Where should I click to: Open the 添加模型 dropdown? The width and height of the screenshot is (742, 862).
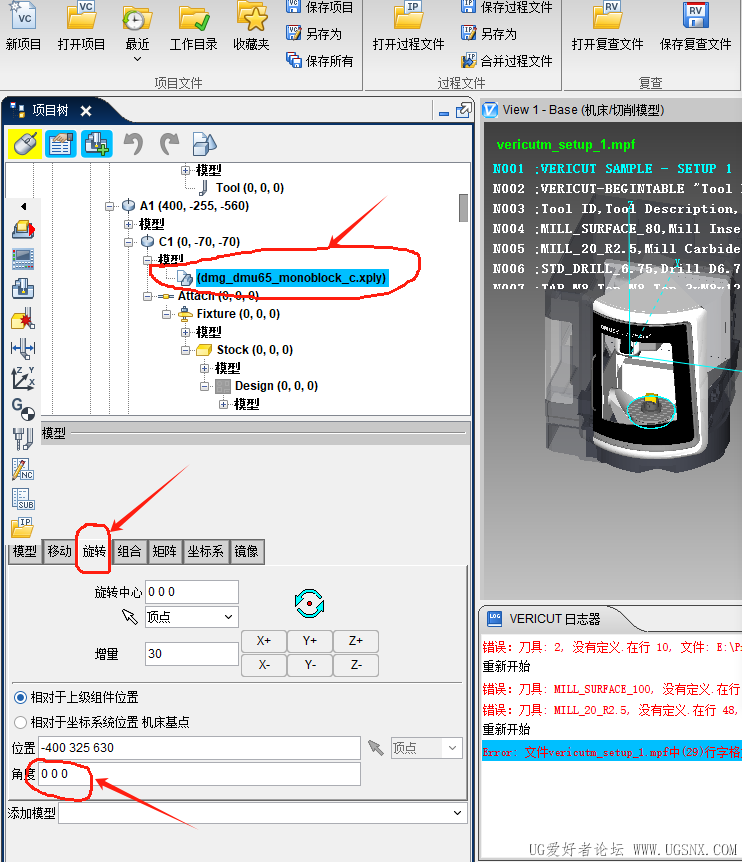pyautogui.click(x=263, y=813)
